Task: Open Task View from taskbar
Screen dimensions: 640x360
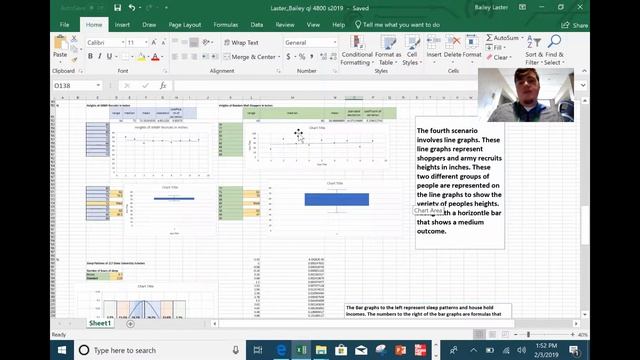Action: tap(258, 350)
